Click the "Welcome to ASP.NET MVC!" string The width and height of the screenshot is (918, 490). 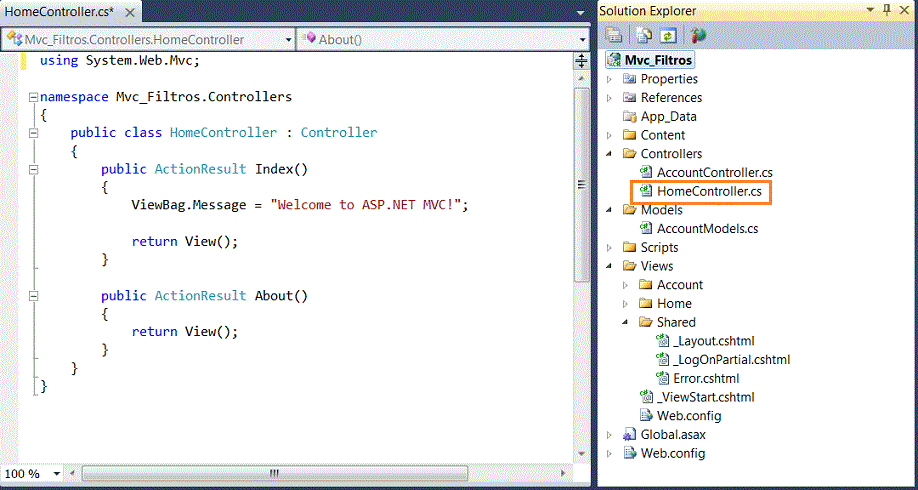click(x=365, y=205)
